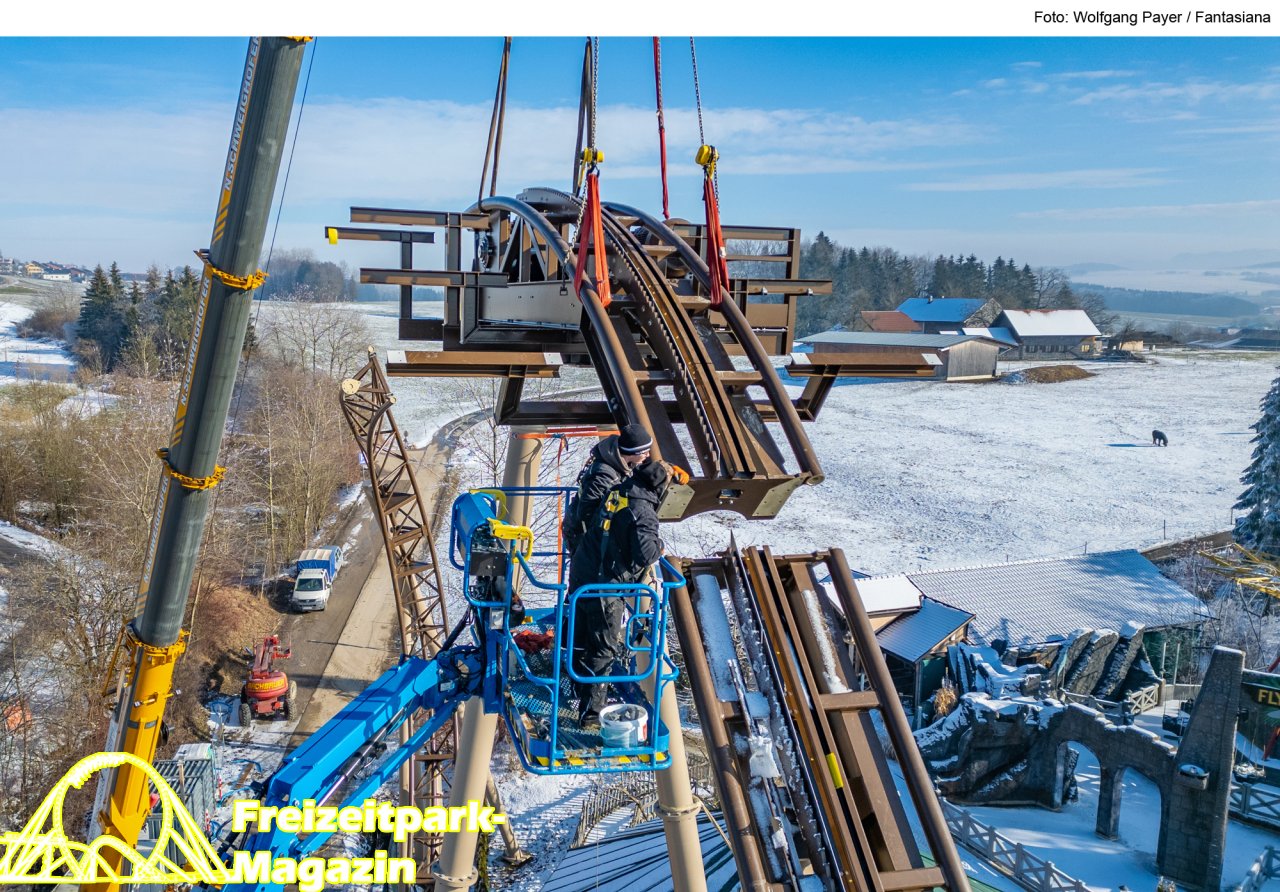The height and width of the screenshot is (892, 1280).
Task: Click the photo credit Wolfgang Payer text
Action: pyautogui.click(x=1151, y=17)
